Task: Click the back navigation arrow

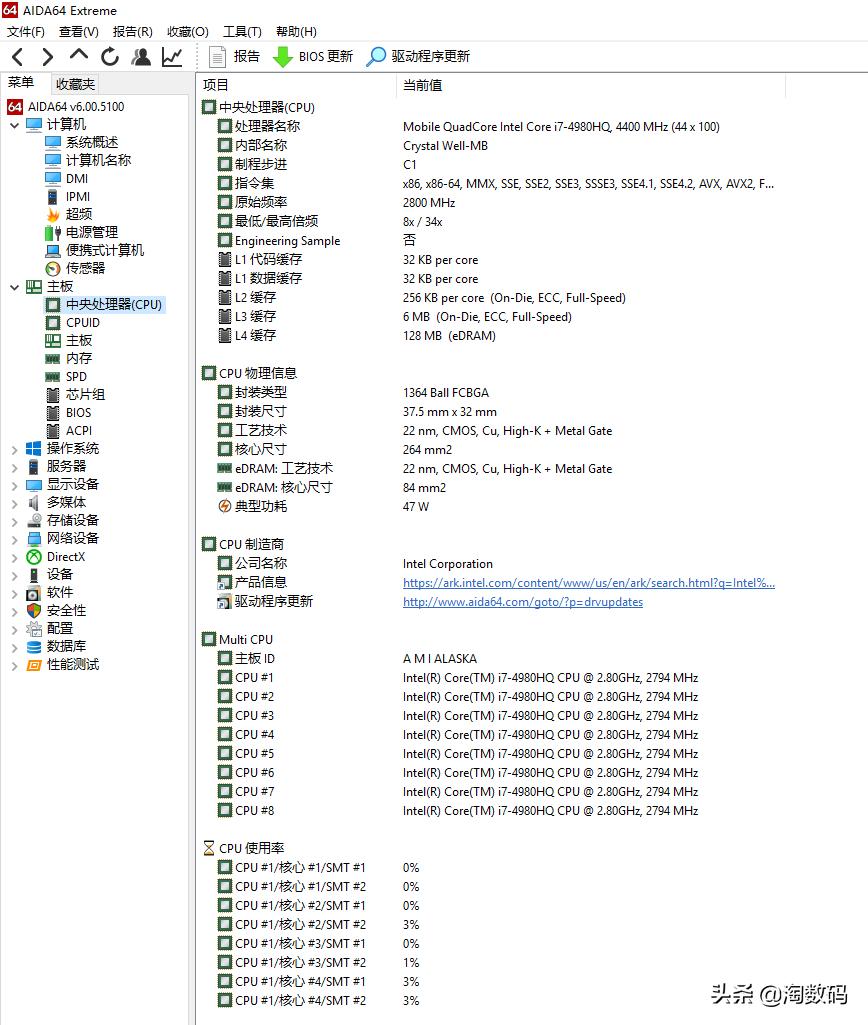Action: (16, 57)
